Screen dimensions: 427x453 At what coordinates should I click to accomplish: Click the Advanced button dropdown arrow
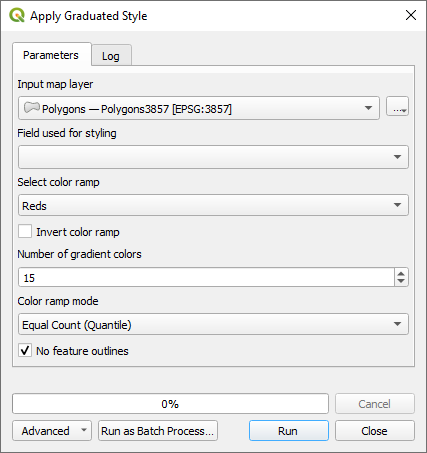pos(84,430)
